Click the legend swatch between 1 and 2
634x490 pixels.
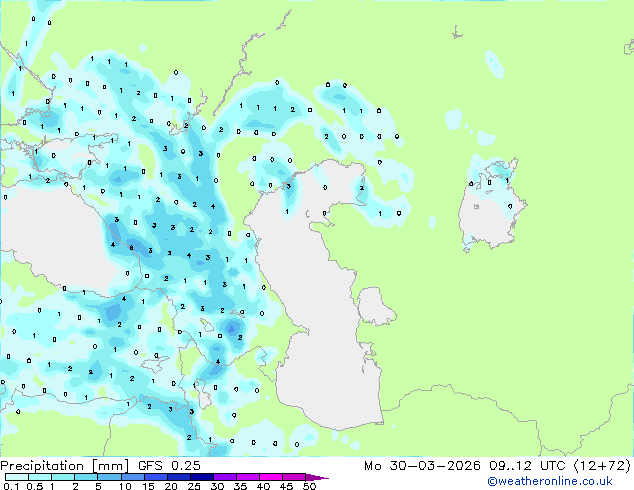click(x=63, y=477)
